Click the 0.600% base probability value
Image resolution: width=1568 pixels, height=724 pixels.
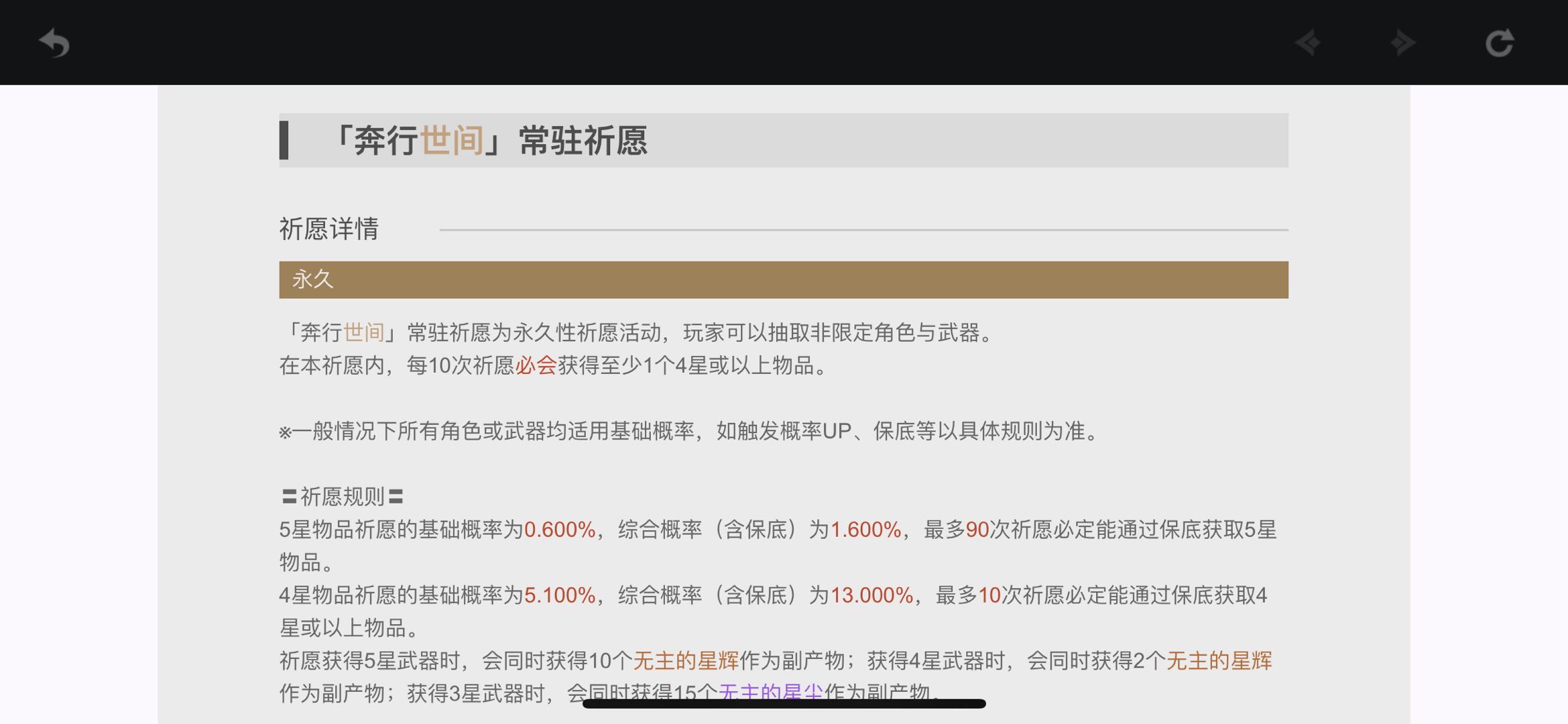coord(560,530)
